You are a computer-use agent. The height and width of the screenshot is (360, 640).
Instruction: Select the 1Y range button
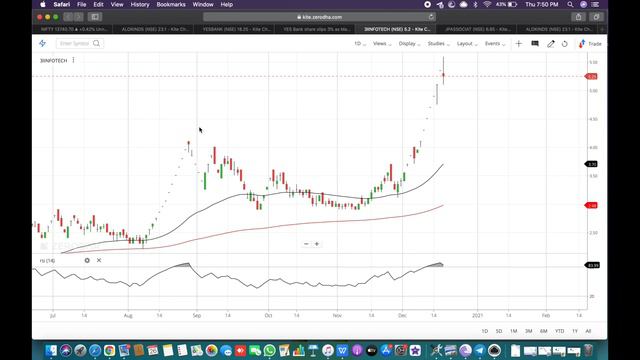coord(575,331)
